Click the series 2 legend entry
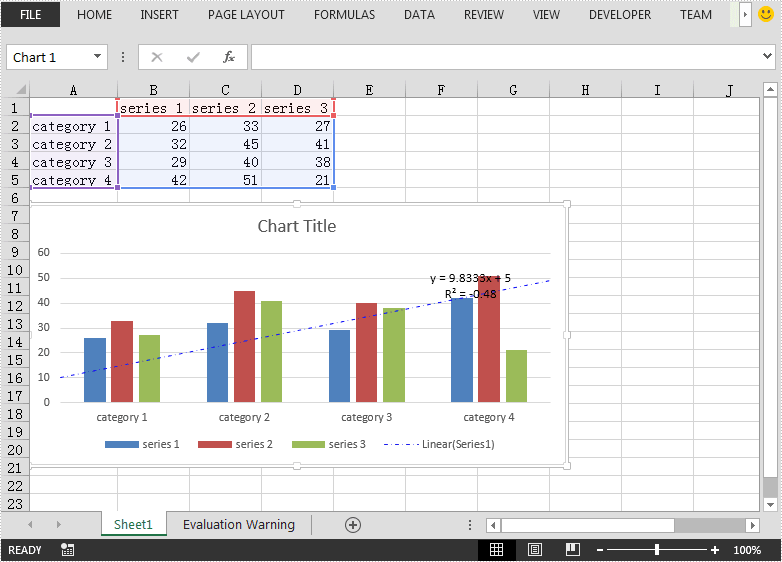The height and width of the screenshot is (562, 782). click(x=235, y=444)
